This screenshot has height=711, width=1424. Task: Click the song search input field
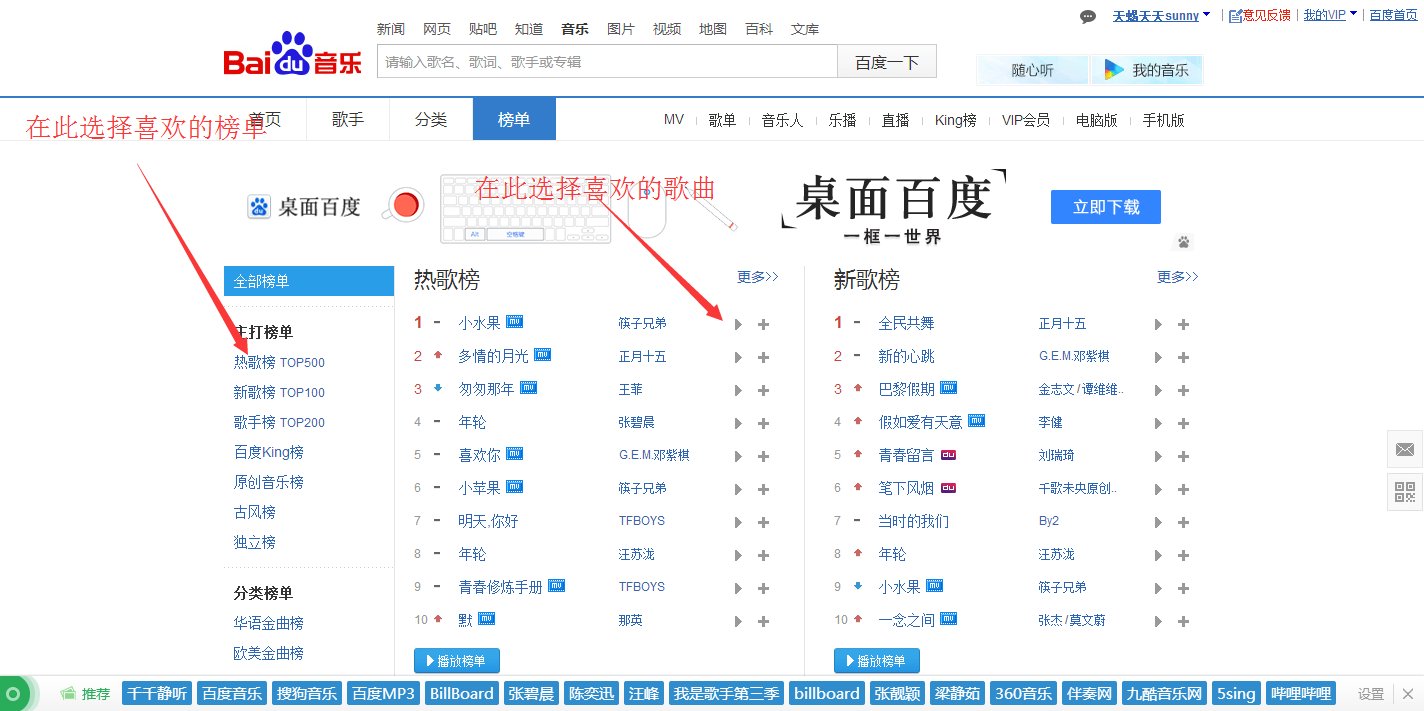(606, 61)
